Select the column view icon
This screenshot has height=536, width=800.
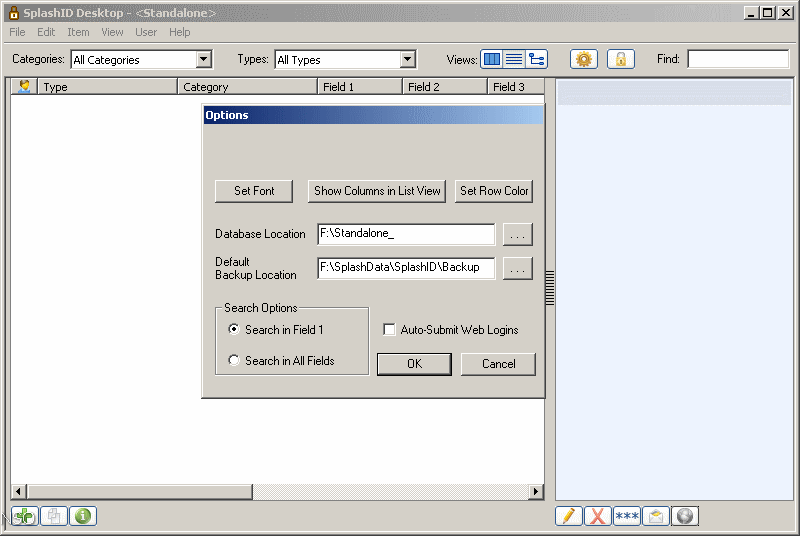click(x=491, y=59)
